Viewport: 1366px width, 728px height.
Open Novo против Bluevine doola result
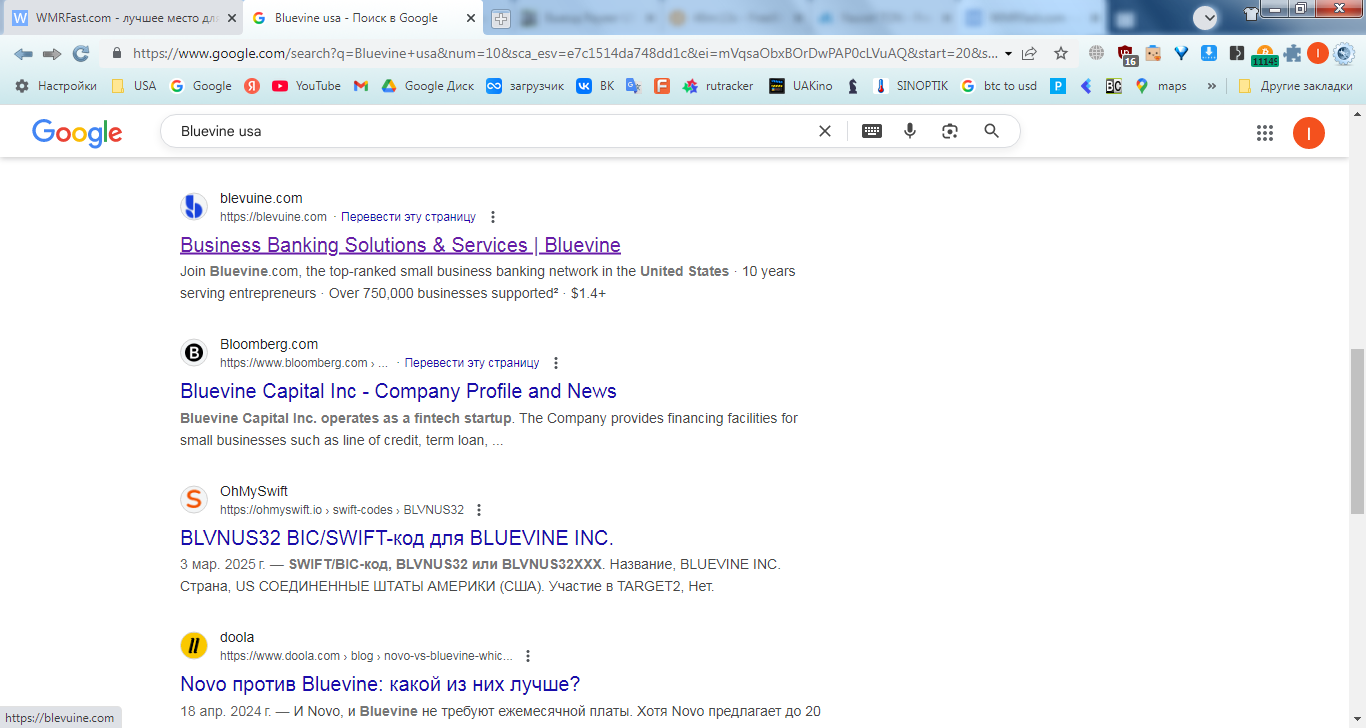pos(380,684)
